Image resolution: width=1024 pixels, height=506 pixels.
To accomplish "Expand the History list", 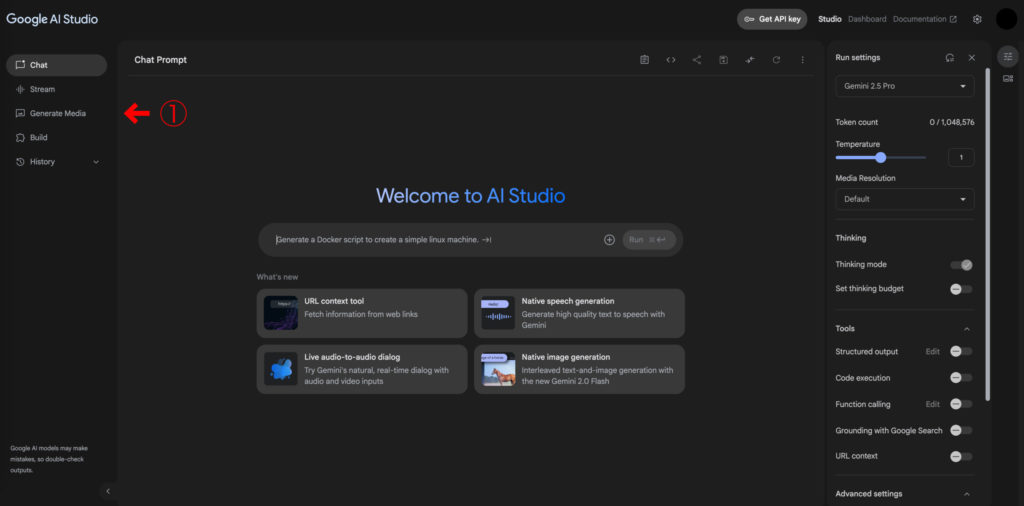I will coord(56,161).
